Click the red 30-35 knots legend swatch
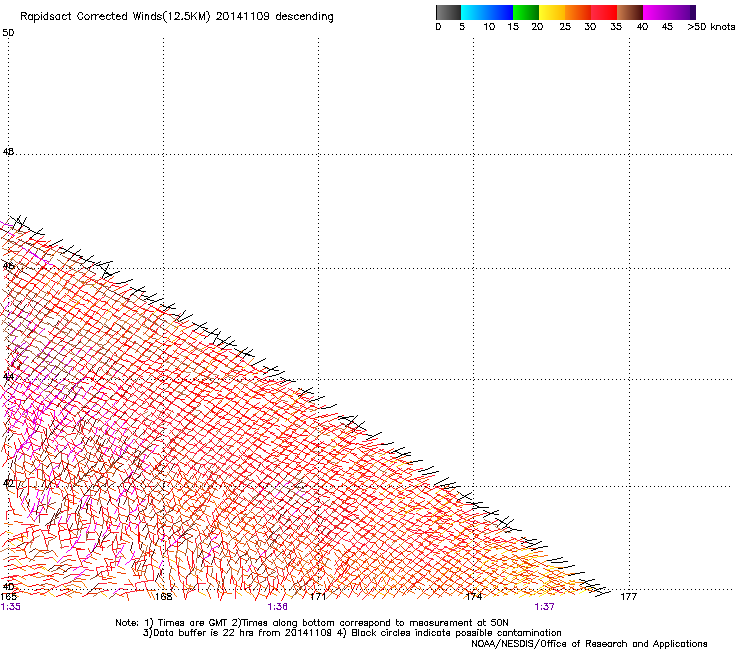The width and height of the screenshot is (740, 650). [x=604, y=12]
